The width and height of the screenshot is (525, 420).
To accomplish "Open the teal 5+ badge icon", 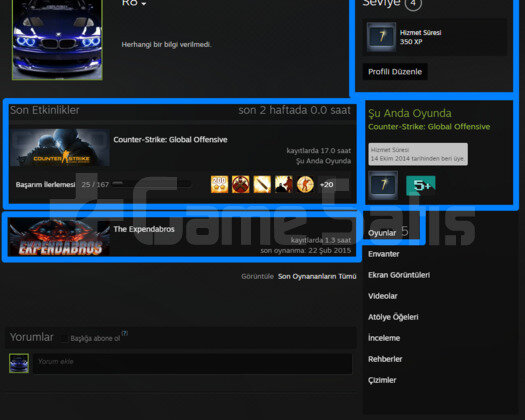I will pos(421,185).
